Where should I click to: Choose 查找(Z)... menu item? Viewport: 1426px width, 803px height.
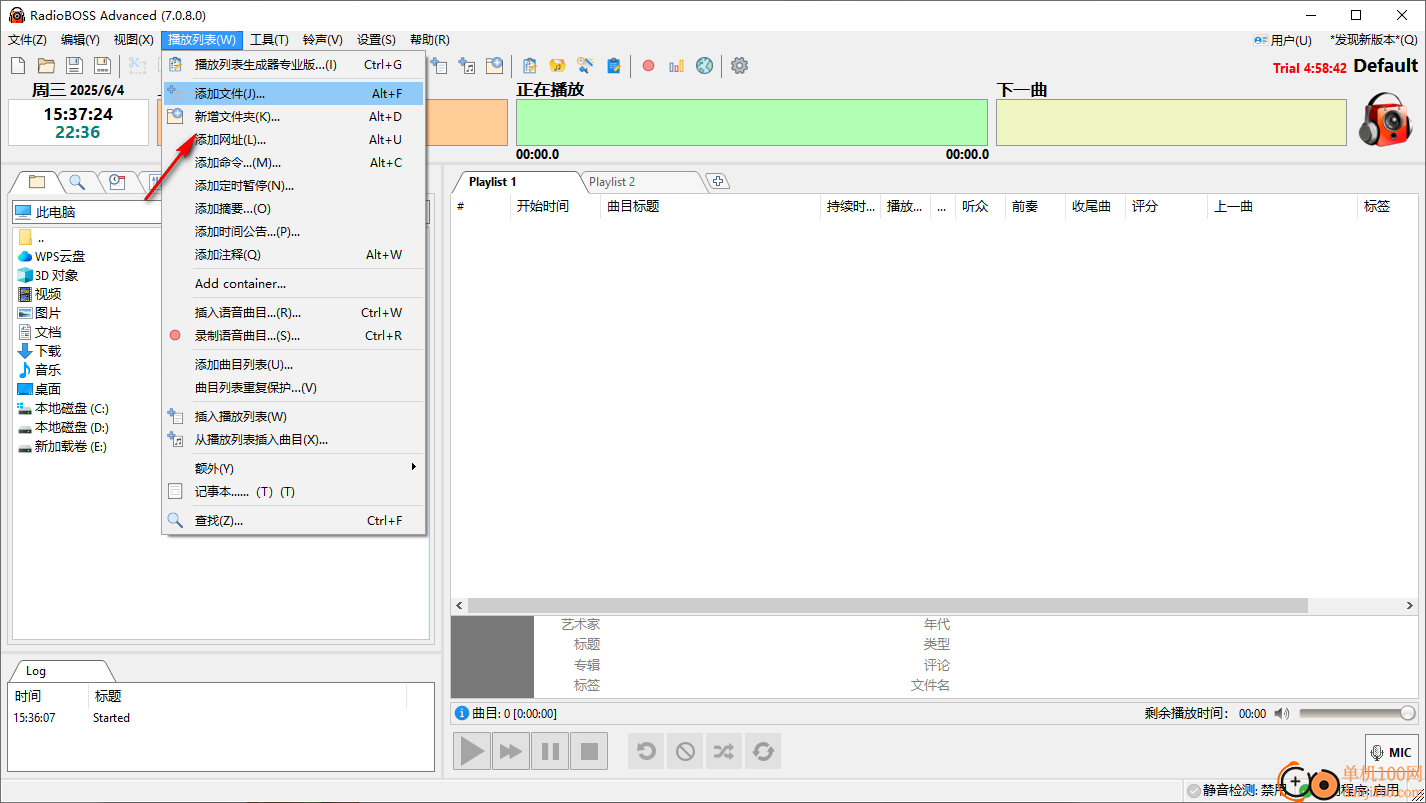pyautogui.click(x=295, y=521)
